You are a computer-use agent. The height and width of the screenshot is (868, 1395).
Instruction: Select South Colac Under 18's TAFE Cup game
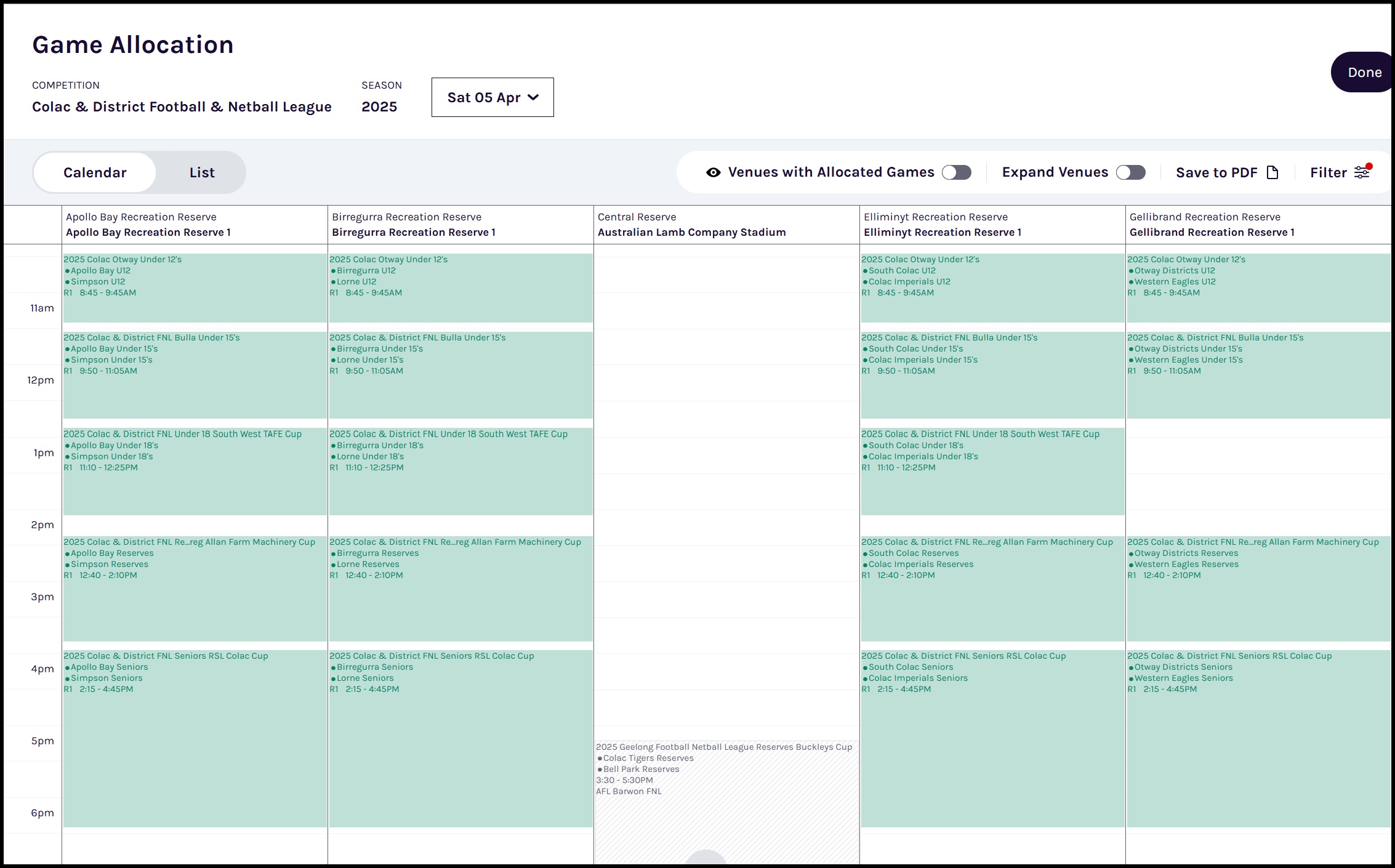(x=993, y=471)
